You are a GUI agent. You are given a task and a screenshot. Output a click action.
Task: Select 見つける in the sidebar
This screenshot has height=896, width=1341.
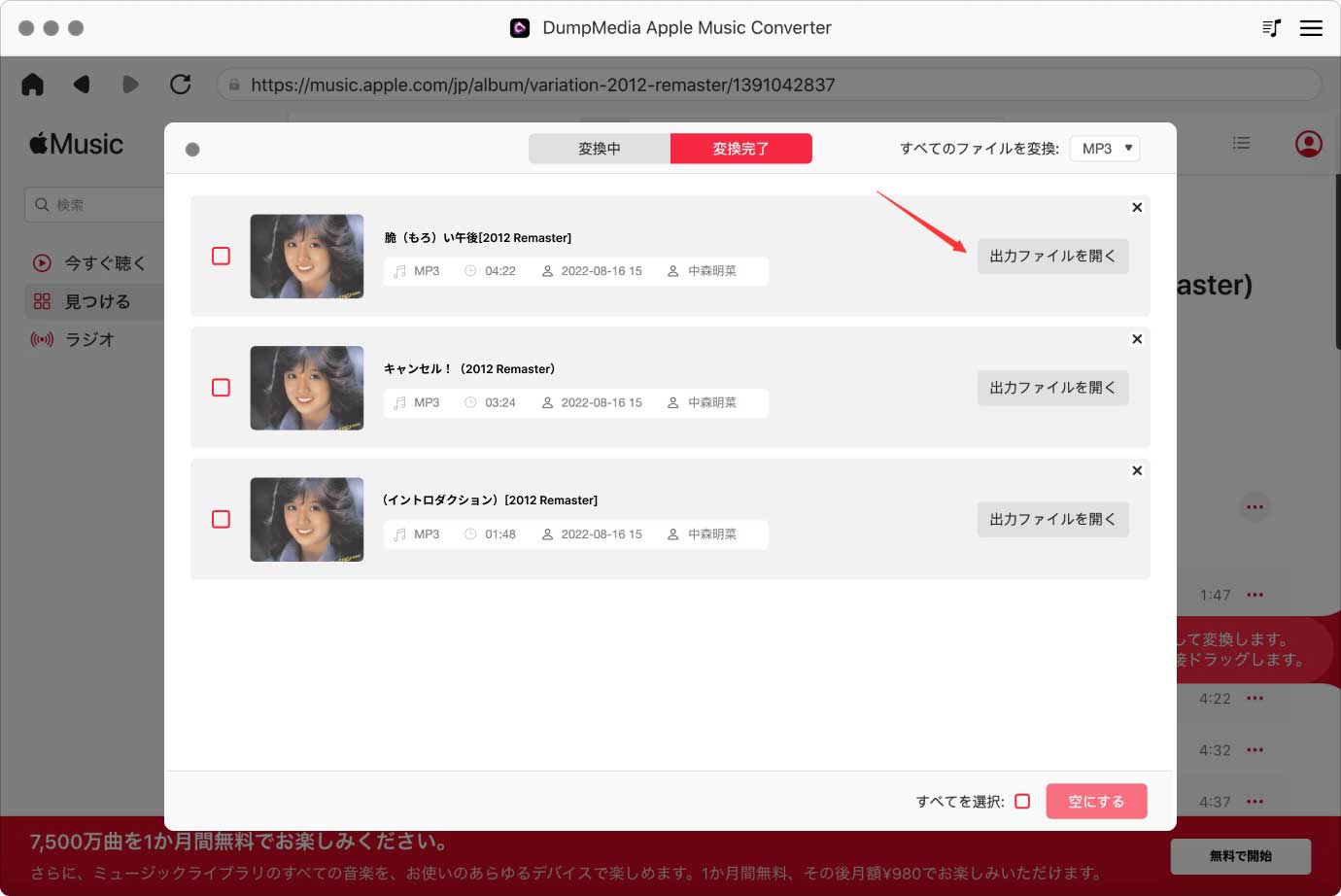pyautogui.click(x=94, y=301)
